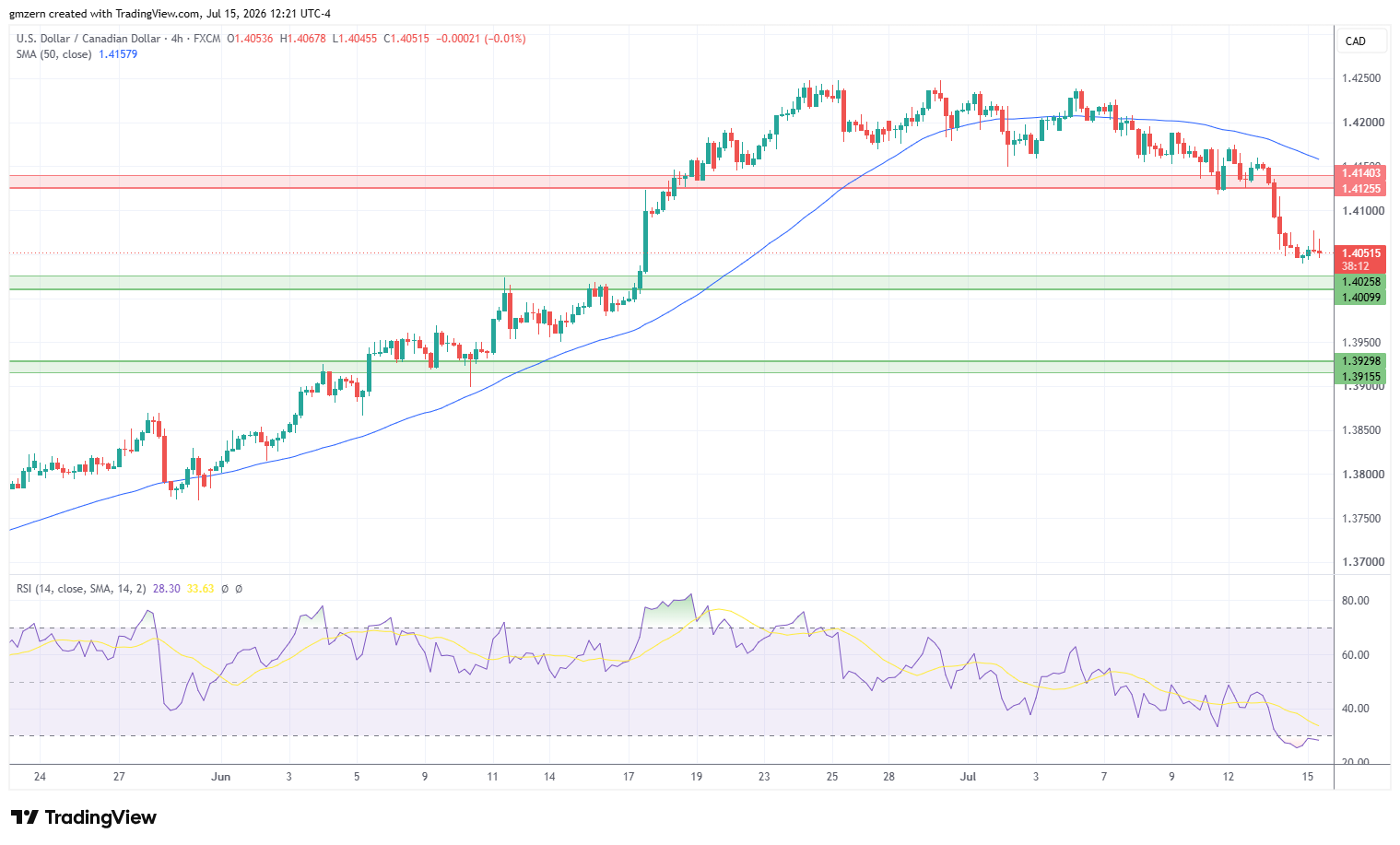Viewport: 1400px width, 845px height.
Task: Select the resistance level label 1.41255
Action: click(1361, 189)
